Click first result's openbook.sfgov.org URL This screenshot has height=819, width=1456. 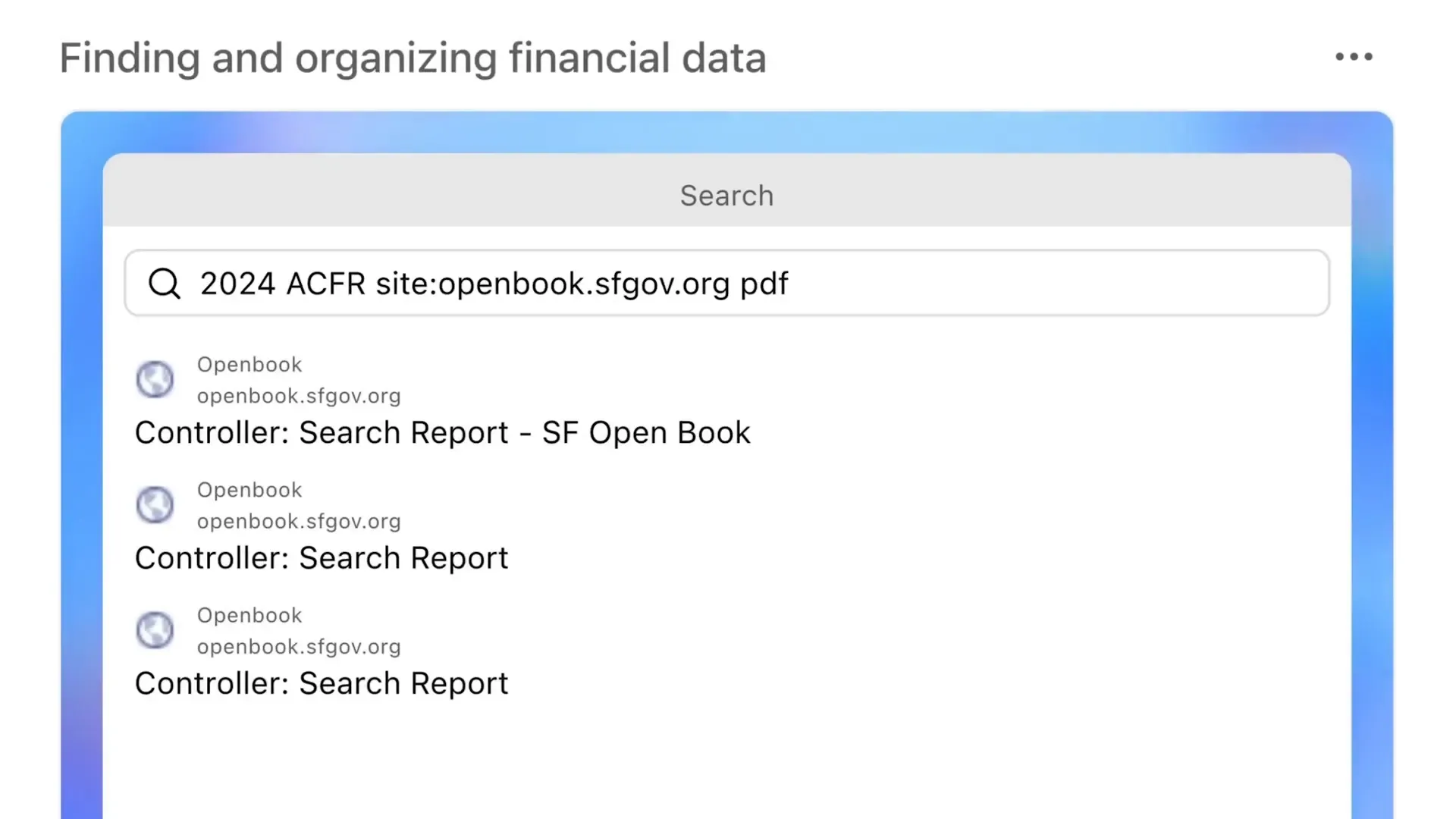tap(299, 396)
